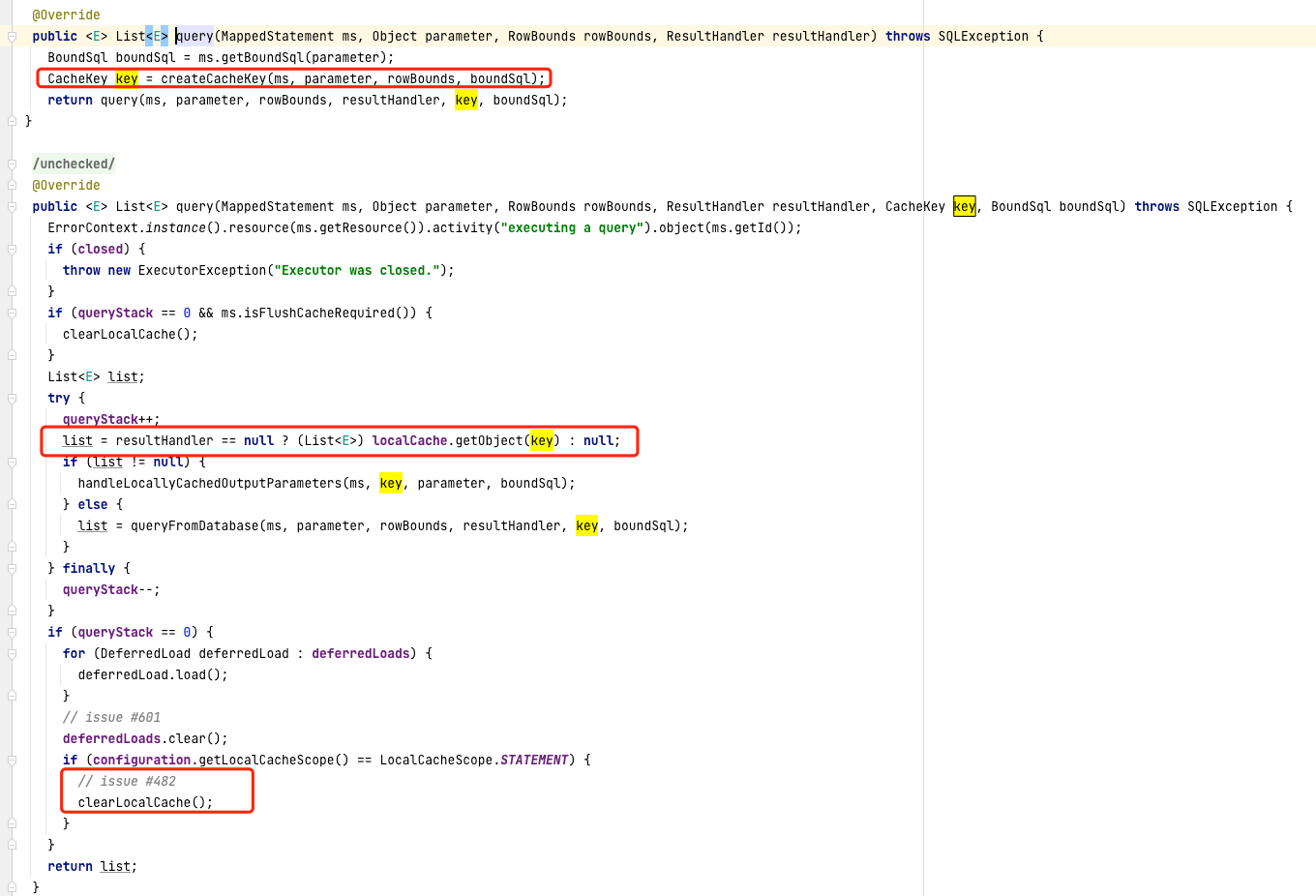Screen dimensions: 1316x896
Task: Collapse the '} else {' fold marker
Action: tap(12, 504)
